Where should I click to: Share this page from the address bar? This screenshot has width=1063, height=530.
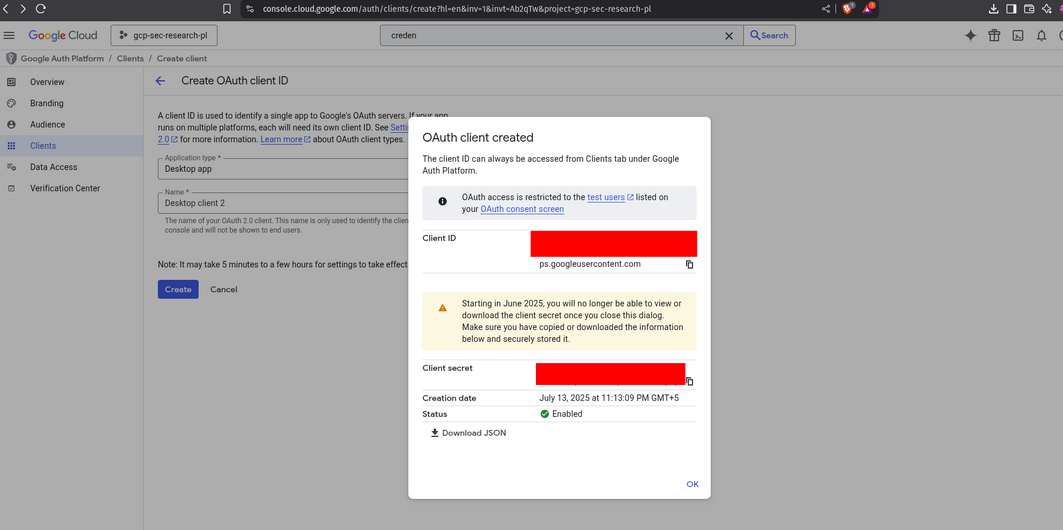[x=826, y=9]
